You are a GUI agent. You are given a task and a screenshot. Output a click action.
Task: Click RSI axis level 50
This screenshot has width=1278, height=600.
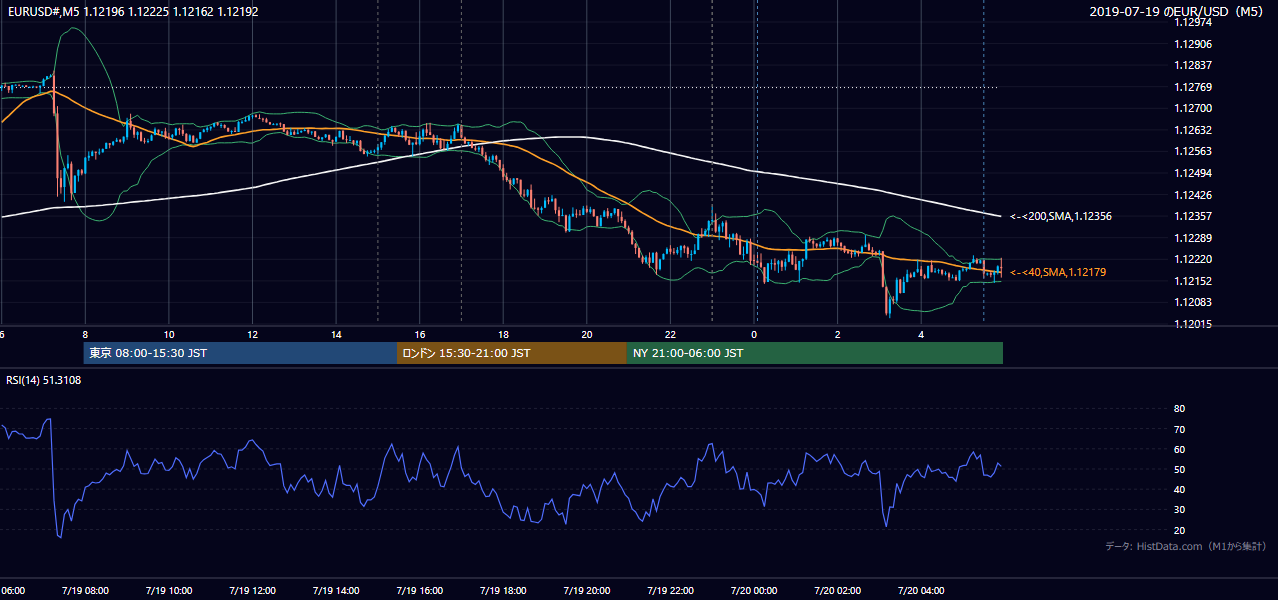(x=1179, y=469)
